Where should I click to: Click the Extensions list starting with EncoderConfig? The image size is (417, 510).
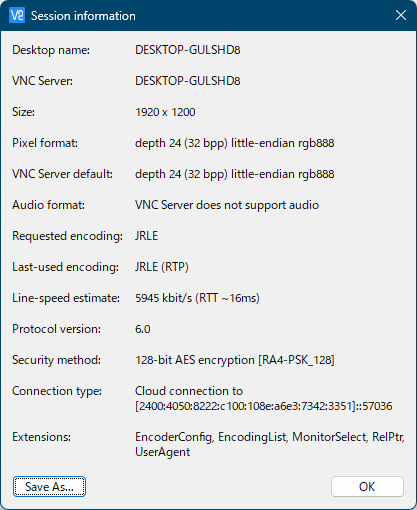pos(270,444)
